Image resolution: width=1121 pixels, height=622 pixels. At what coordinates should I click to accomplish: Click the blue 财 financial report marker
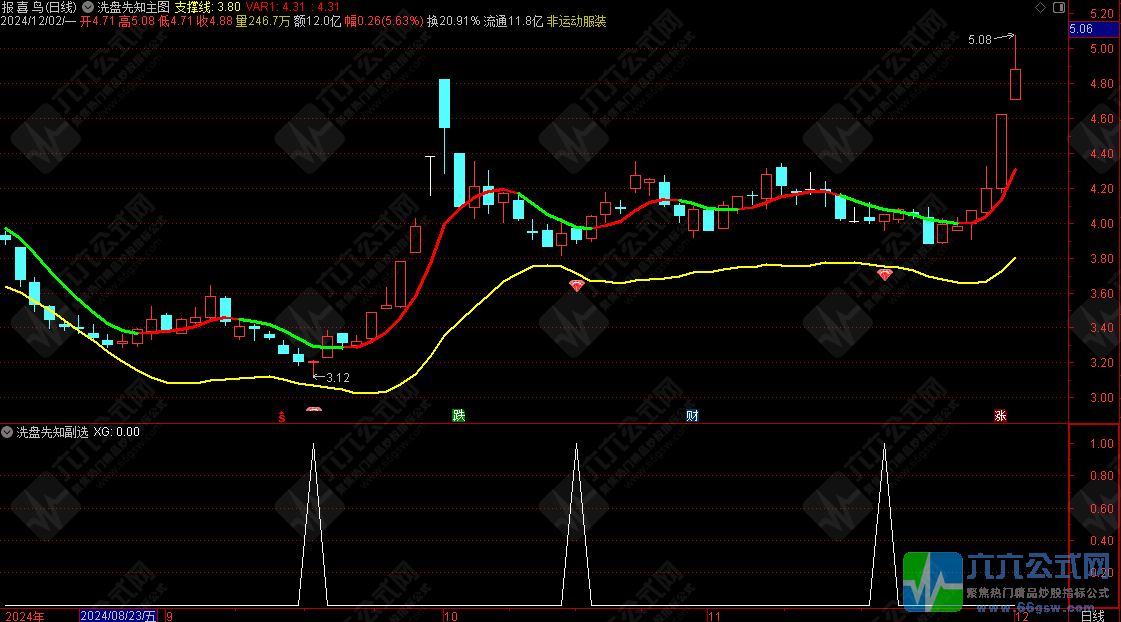pyautogui.click(x=692, y=415)
